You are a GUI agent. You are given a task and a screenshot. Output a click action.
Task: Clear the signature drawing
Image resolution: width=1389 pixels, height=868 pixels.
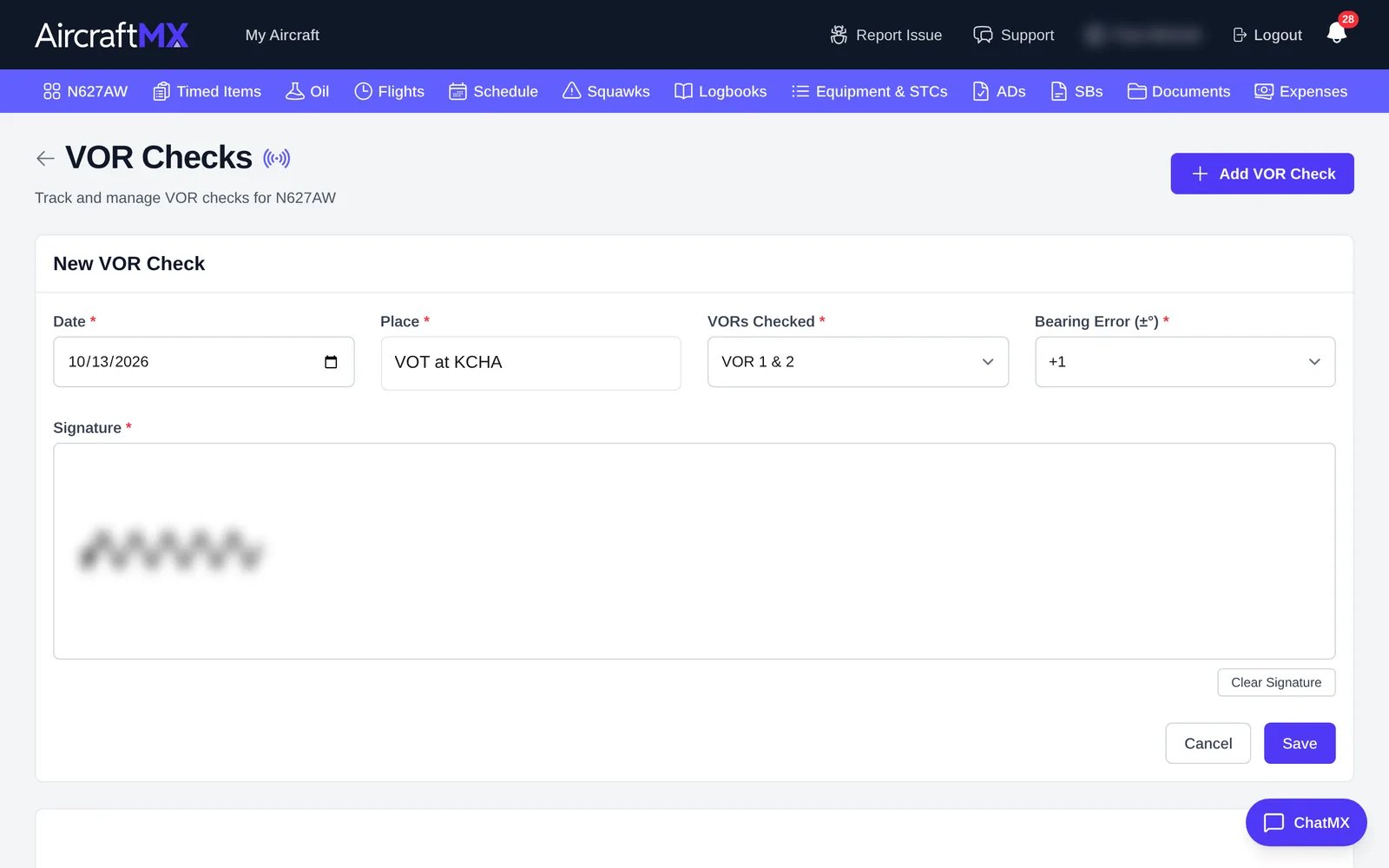click(x=1276, y=682)
